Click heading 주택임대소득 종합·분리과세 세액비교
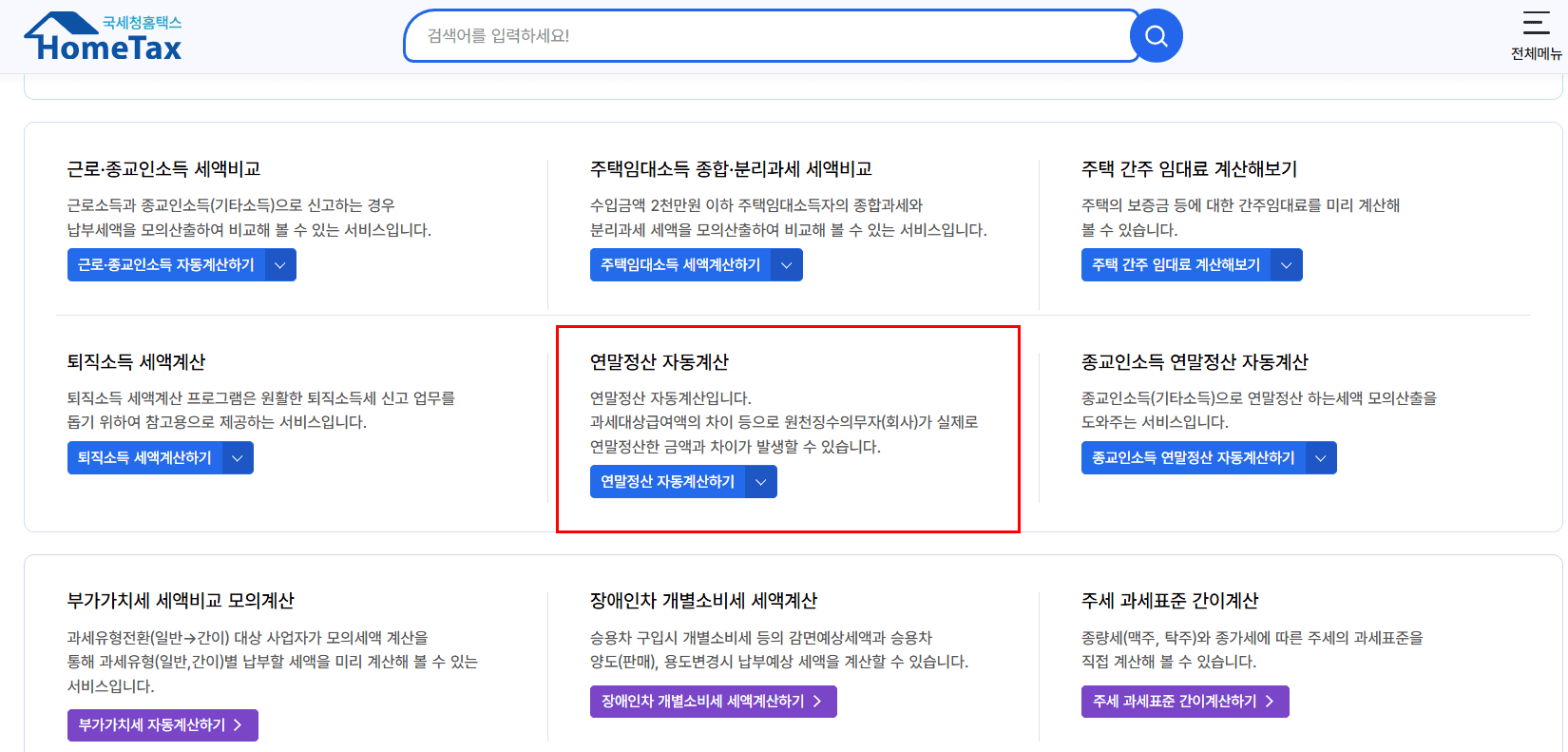1568x752 pixels. click(731, 169)
